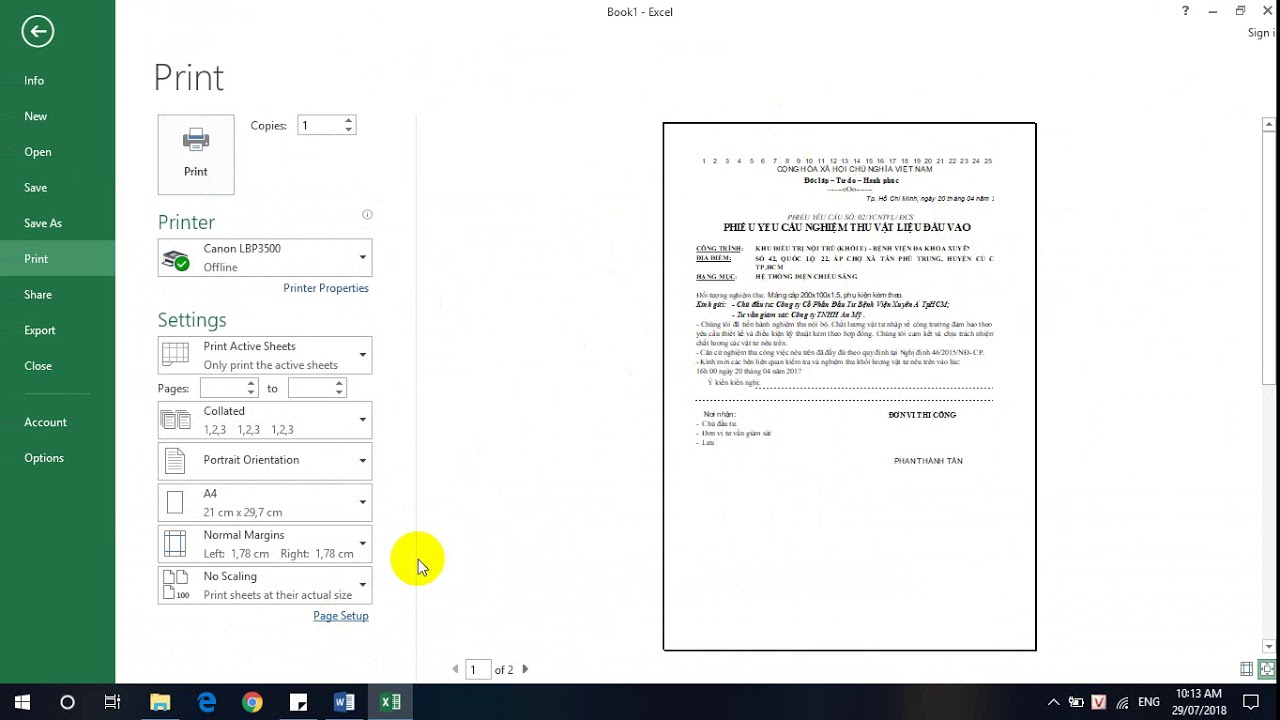Click the Pages from field
Screen dimensions: 1280x720
(222, 388)
